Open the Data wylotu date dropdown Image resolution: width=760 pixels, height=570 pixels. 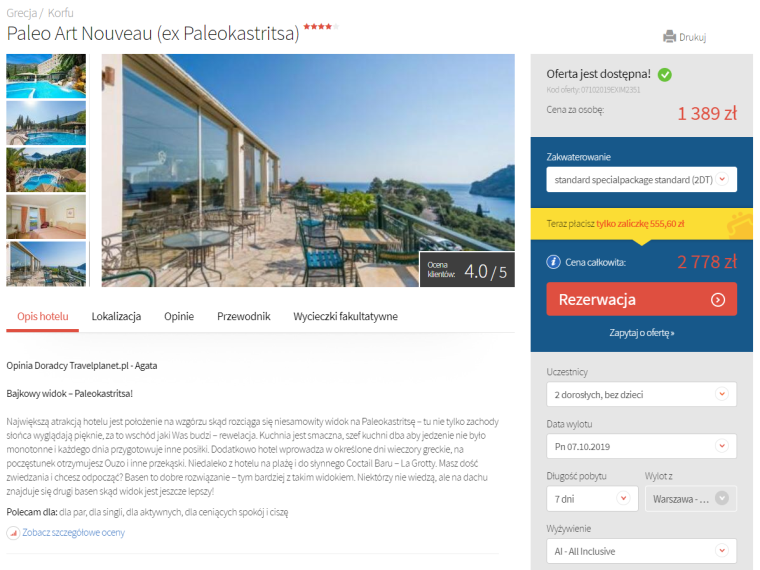[x=641, y=446]
